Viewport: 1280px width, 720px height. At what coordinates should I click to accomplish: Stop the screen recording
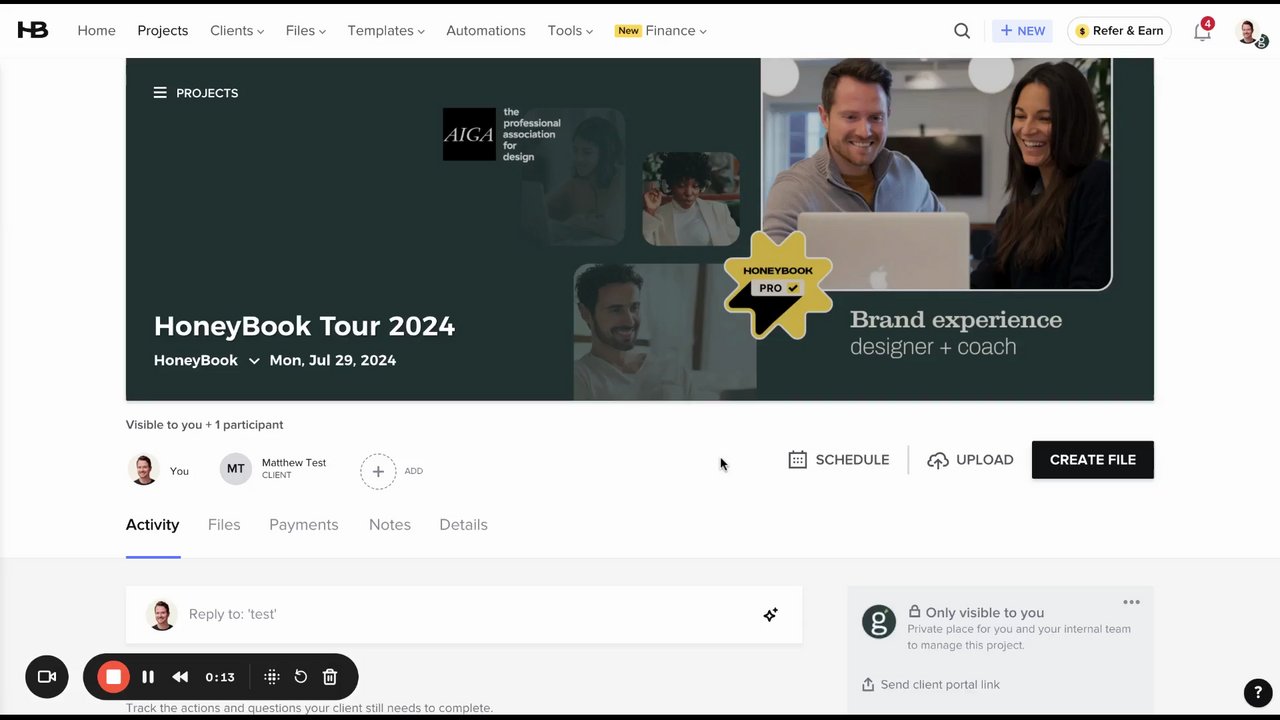114,677
